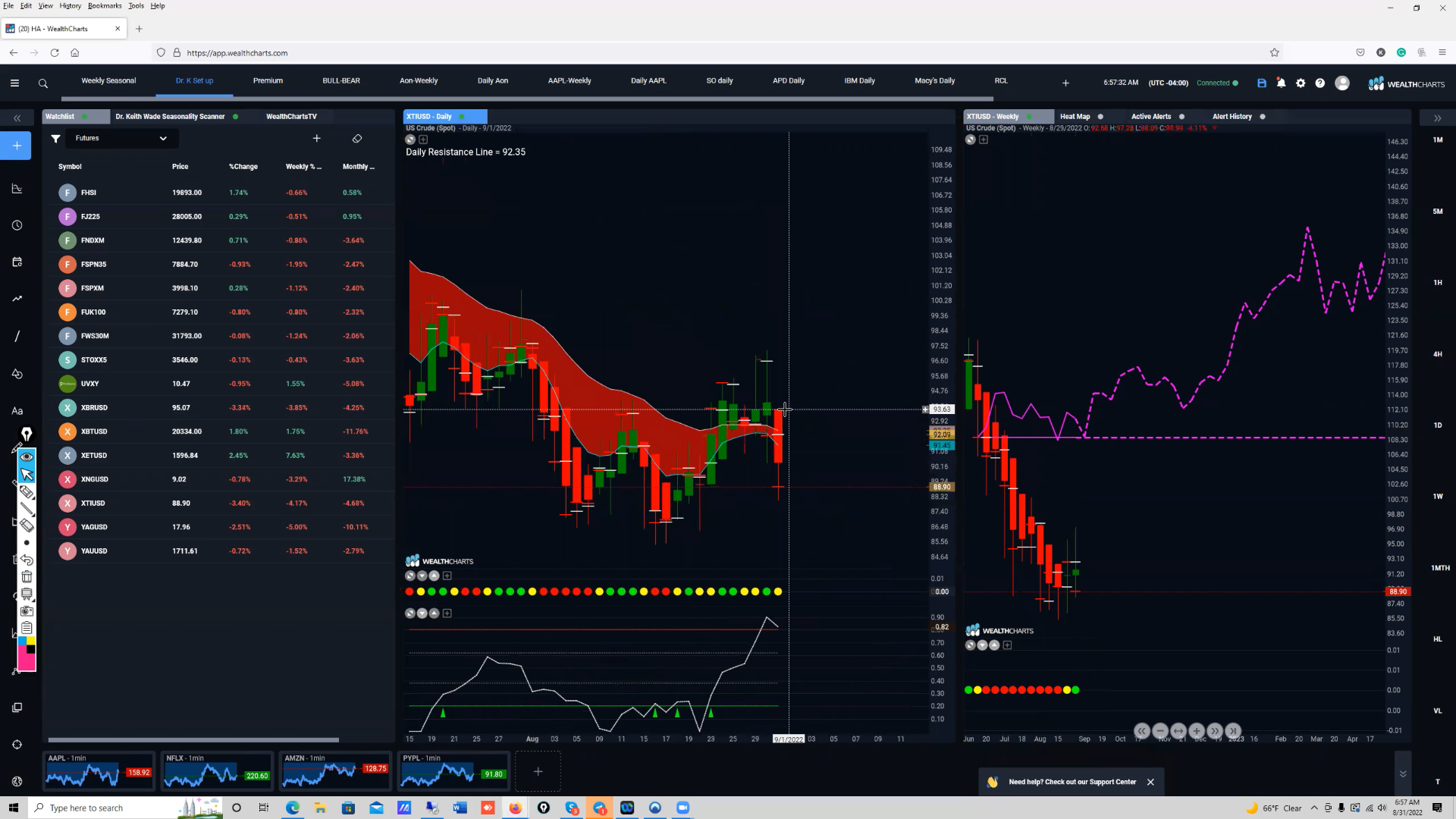Select the 1MTH timeframe button

coord(1440,568)
